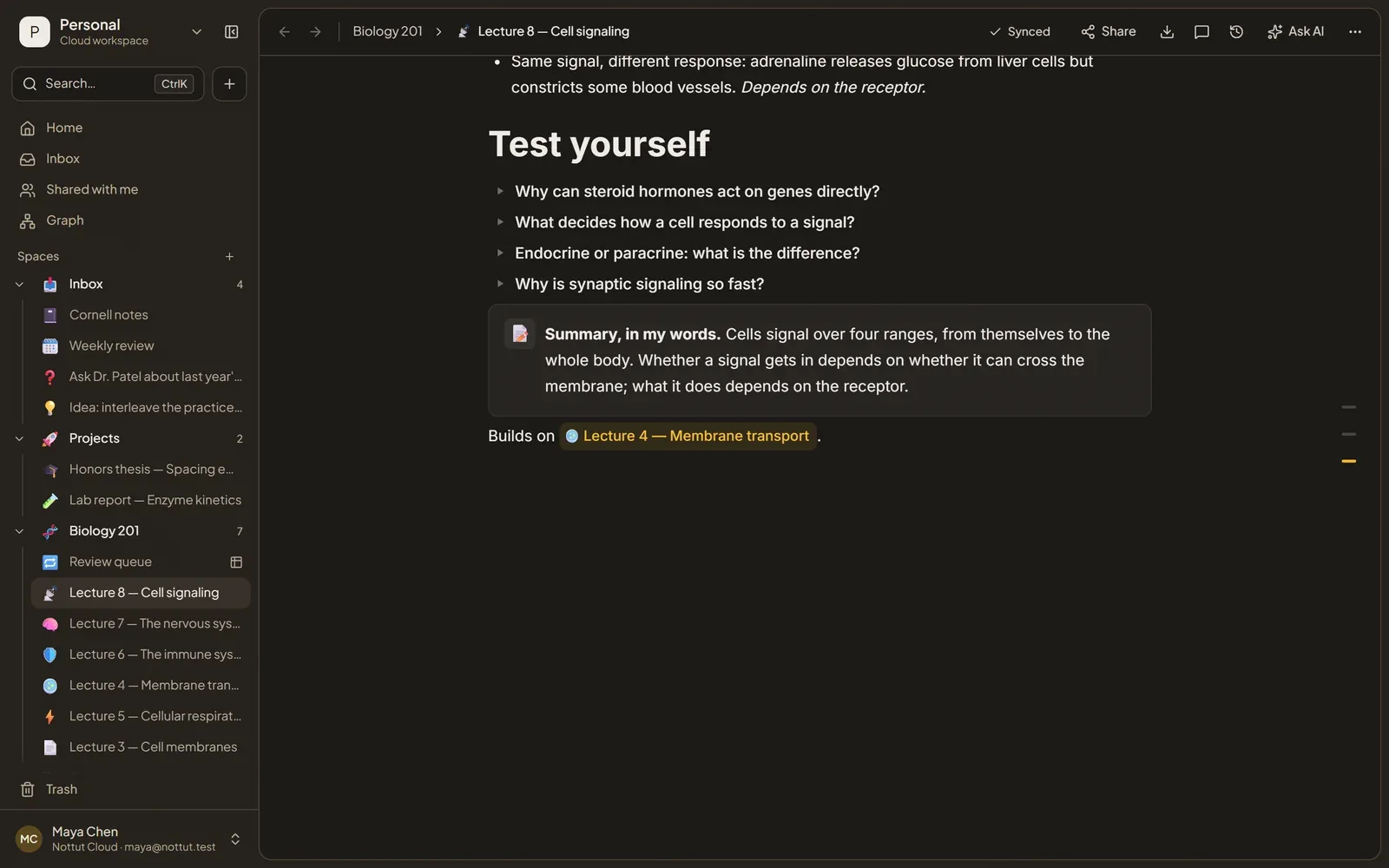Go to Home in sidebar
The width and height of the screenshot is (1389, 868).
point(129,128)
